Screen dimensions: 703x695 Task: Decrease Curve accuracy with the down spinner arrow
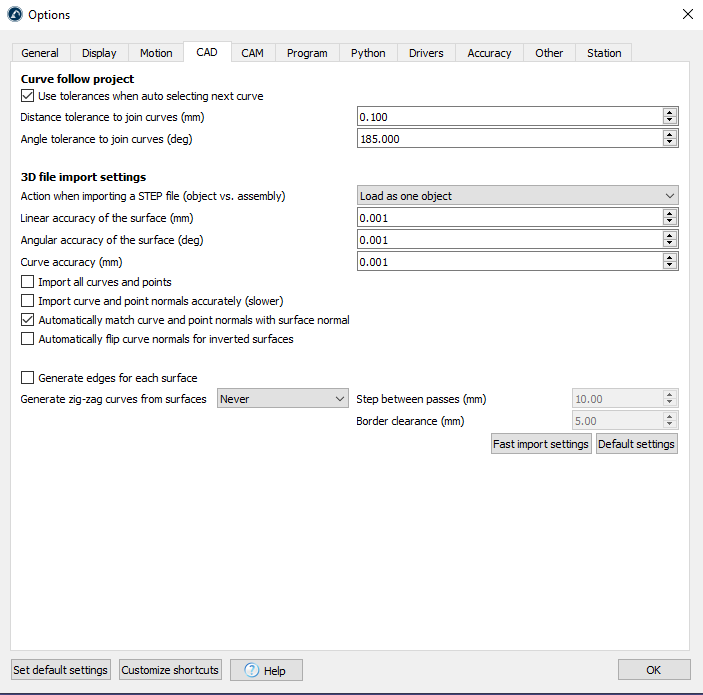[670, 266]
